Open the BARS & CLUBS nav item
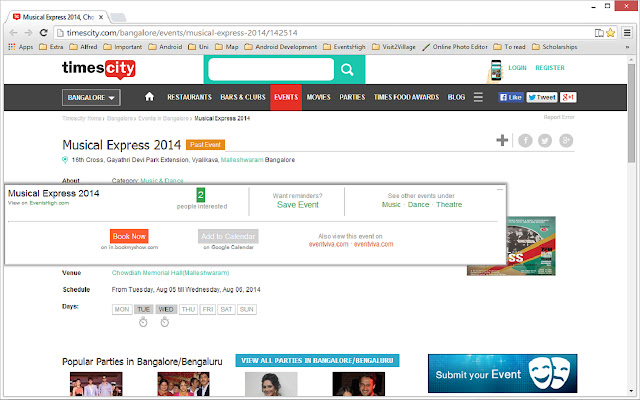640x400 pixels. 243,97
